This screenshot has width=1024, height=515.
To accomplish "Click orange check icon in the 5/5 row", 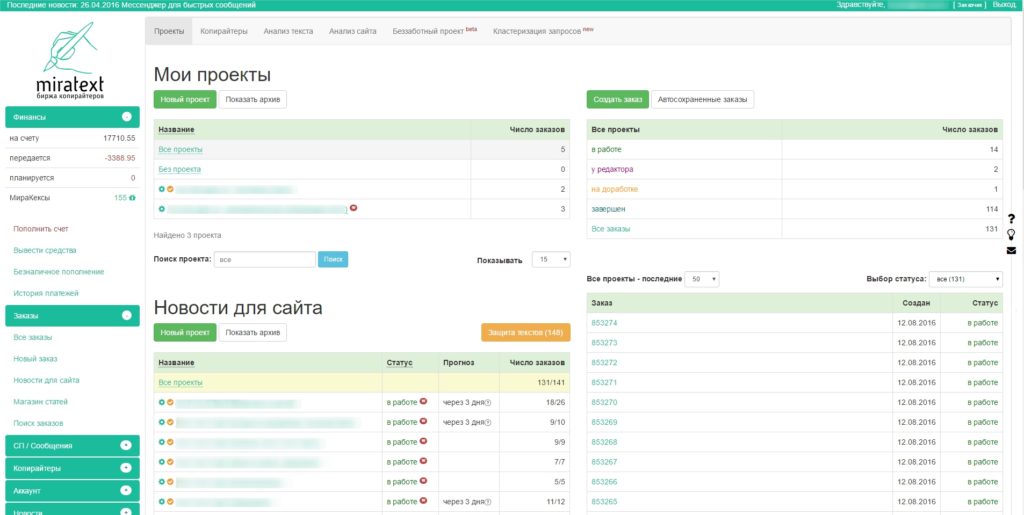I will pyautogui.click(x=170, y=482).
